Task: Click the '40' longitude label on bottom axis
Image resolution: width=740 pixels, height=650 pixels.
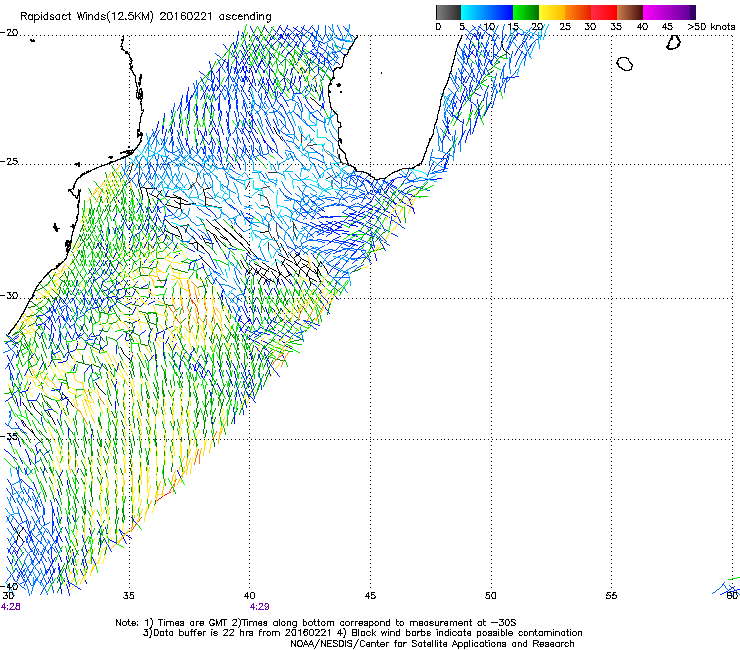Action: [250, 596]
